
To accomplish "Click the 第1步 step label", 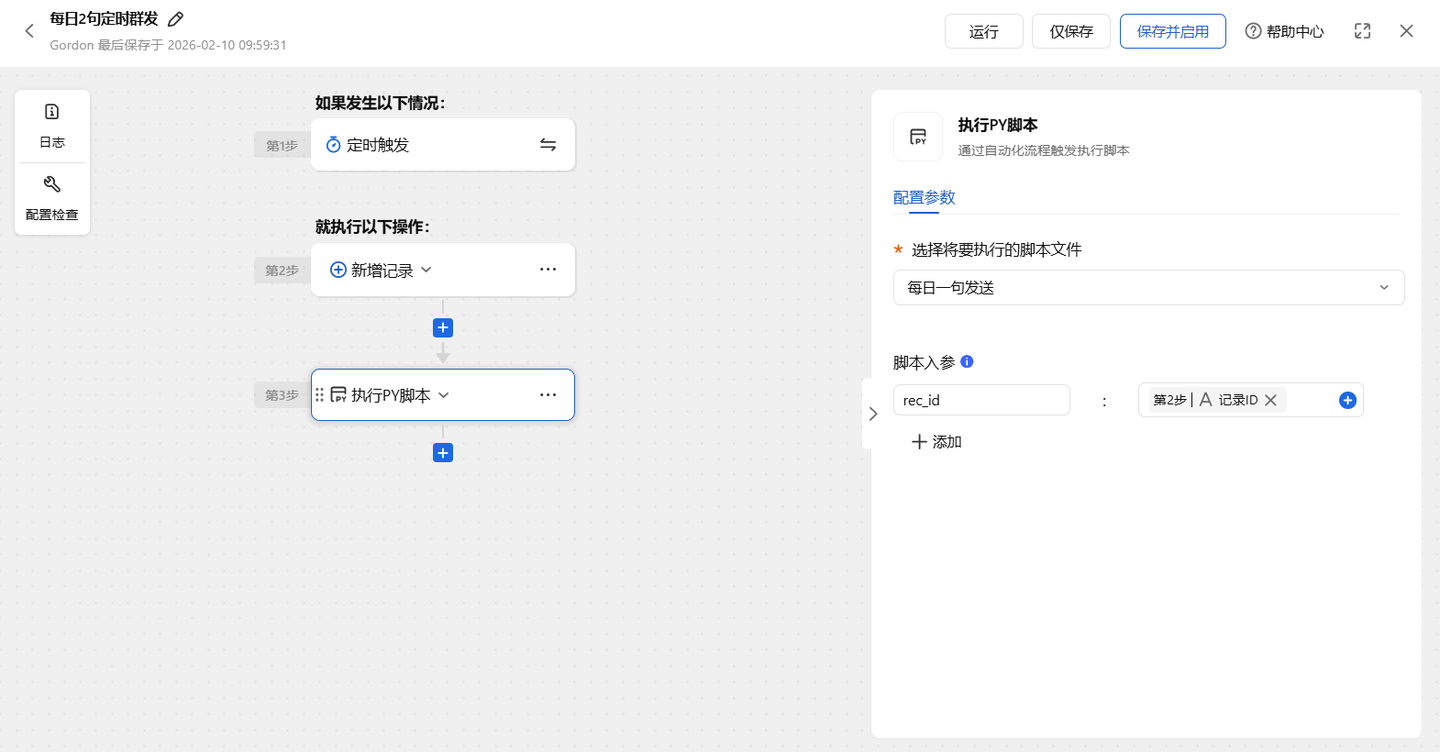I will pos(281,146).
